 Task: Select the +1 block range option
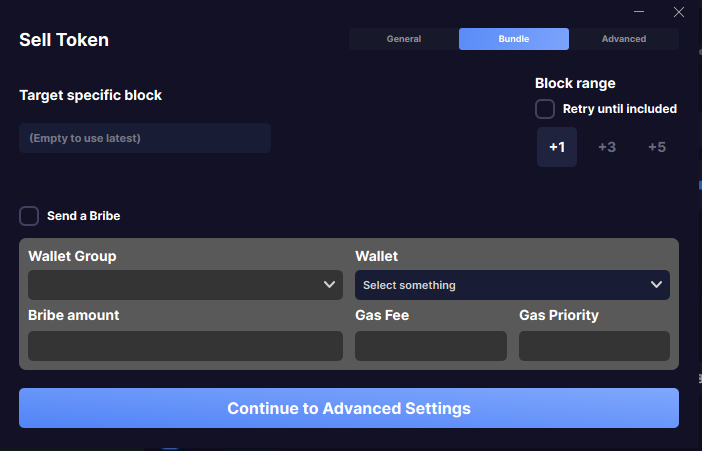557,147
